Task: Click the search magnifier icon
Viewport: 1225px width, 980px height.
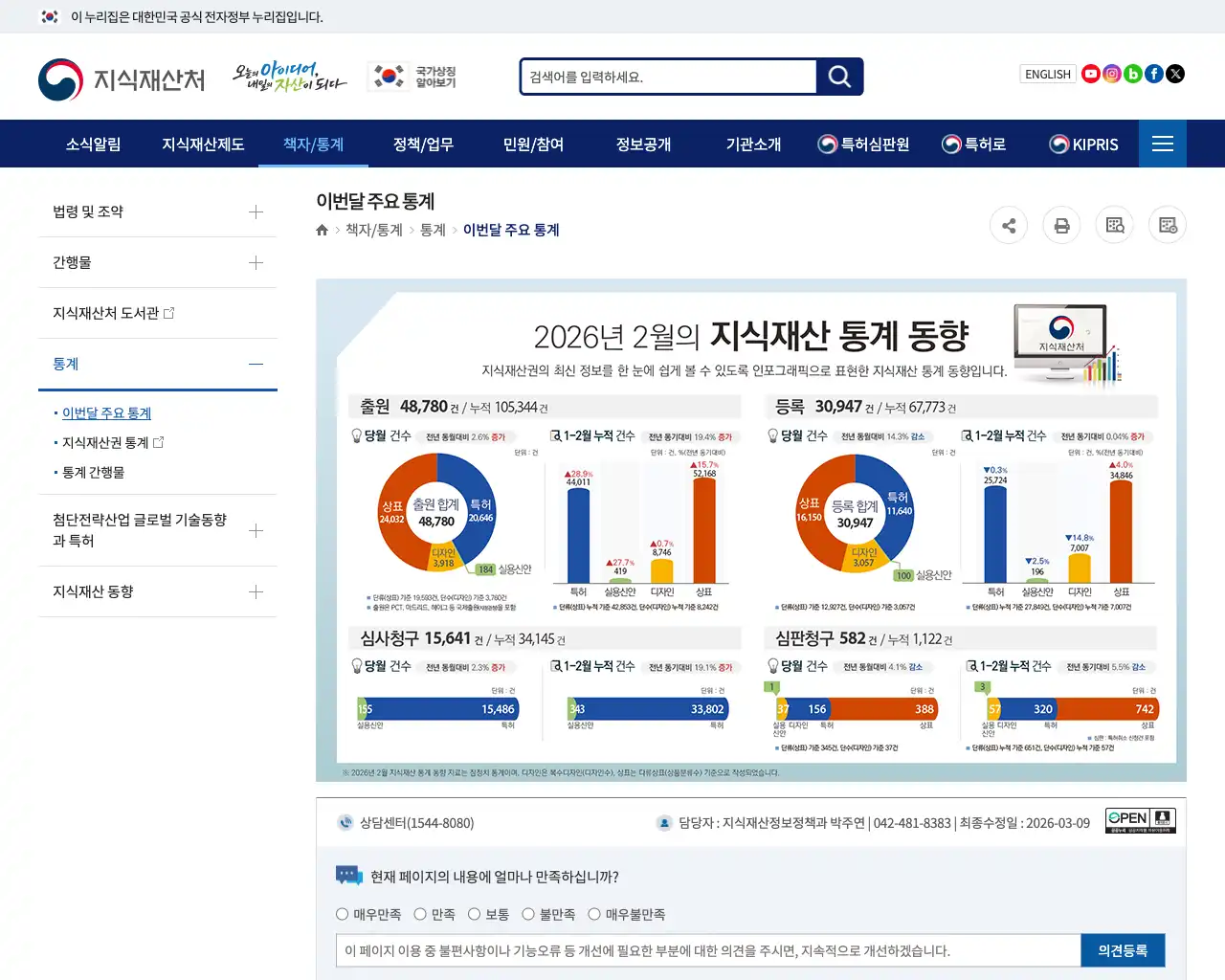Action: coord(839,77)
